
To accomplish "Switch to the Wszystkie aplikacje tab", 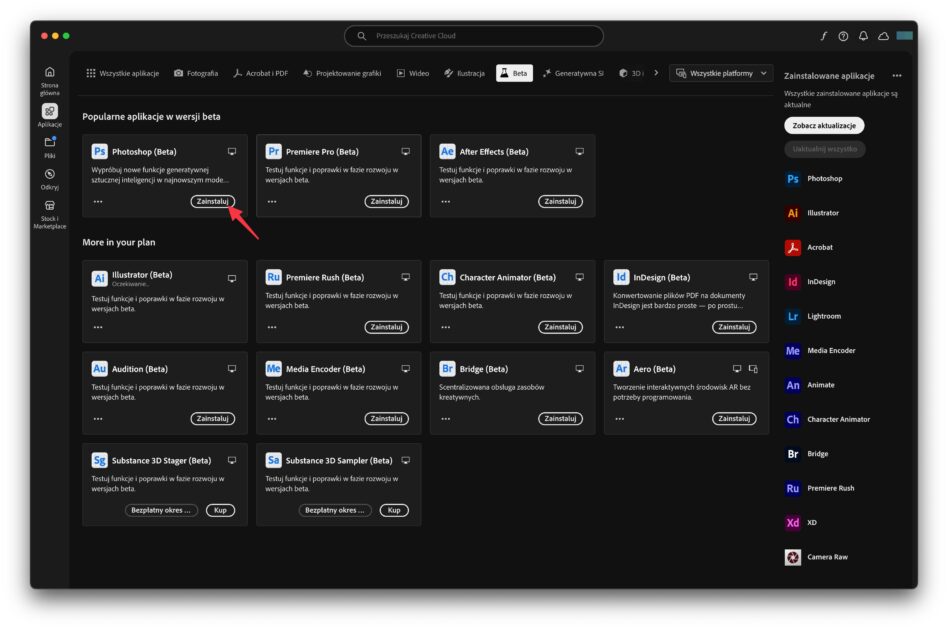I will click(123, 73).
